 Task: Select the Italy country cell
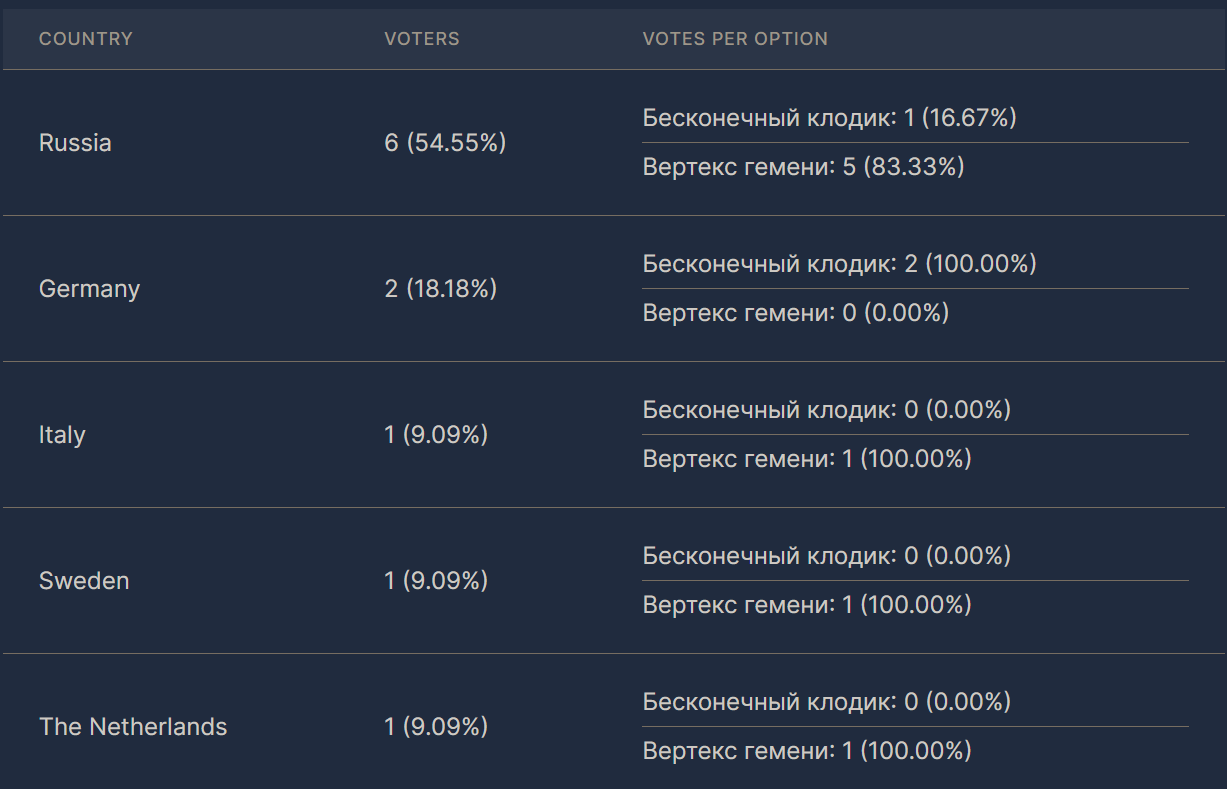tap(62, 435)
